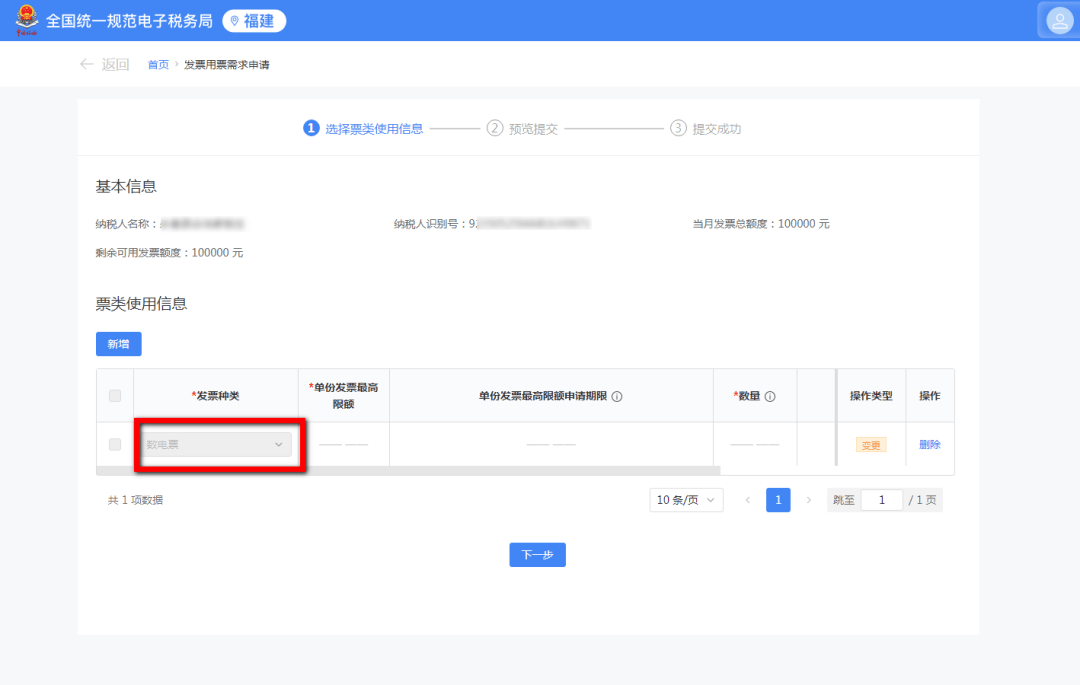1080x685 pixels.
Task: Click info icon beside 单份发票最高限额申请期限
Action: (x=617, y=396)
